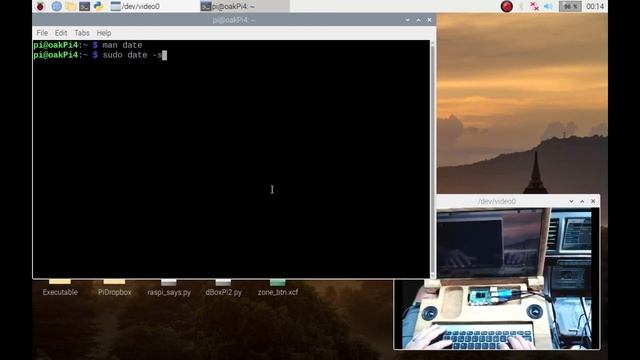Launch the Terminal from the panel launcher
Screen dimensions: 640x360
pyautogui.click(x=84, y=6)
